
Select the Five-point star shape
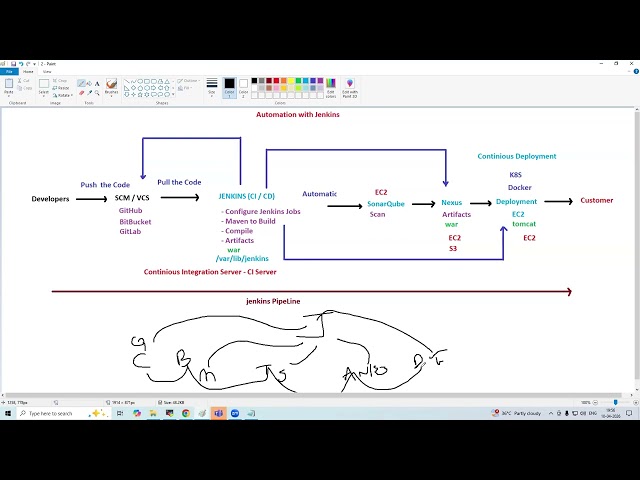[x=140, y=94]
